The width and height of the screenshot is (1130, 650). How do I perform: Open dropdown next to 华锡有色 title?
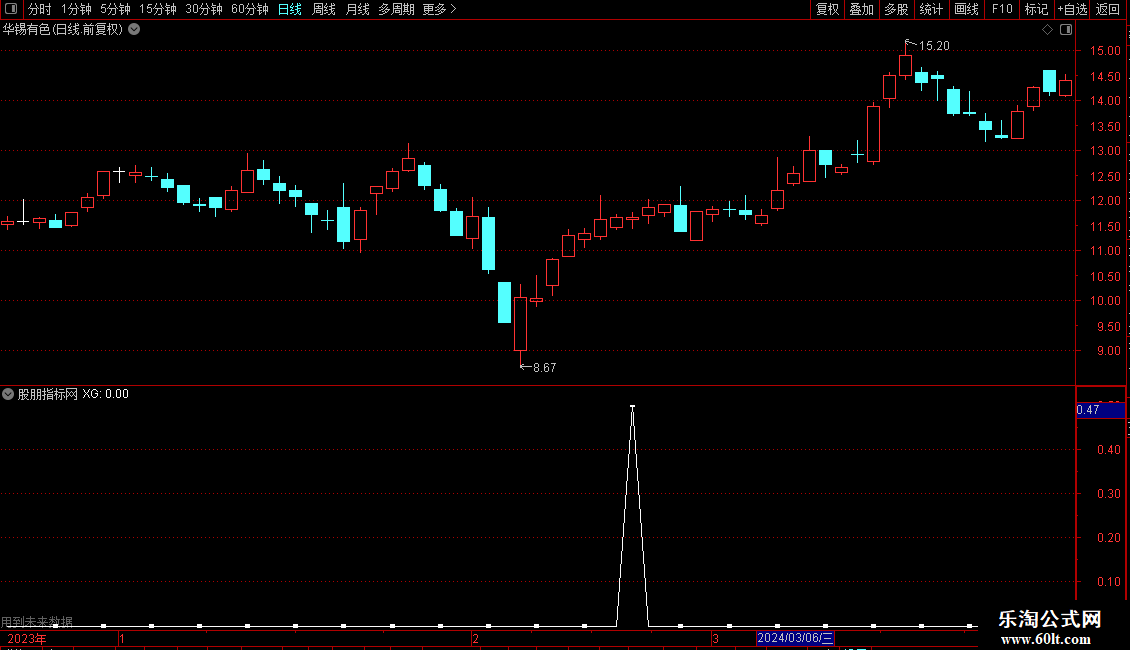pos(134,30)
